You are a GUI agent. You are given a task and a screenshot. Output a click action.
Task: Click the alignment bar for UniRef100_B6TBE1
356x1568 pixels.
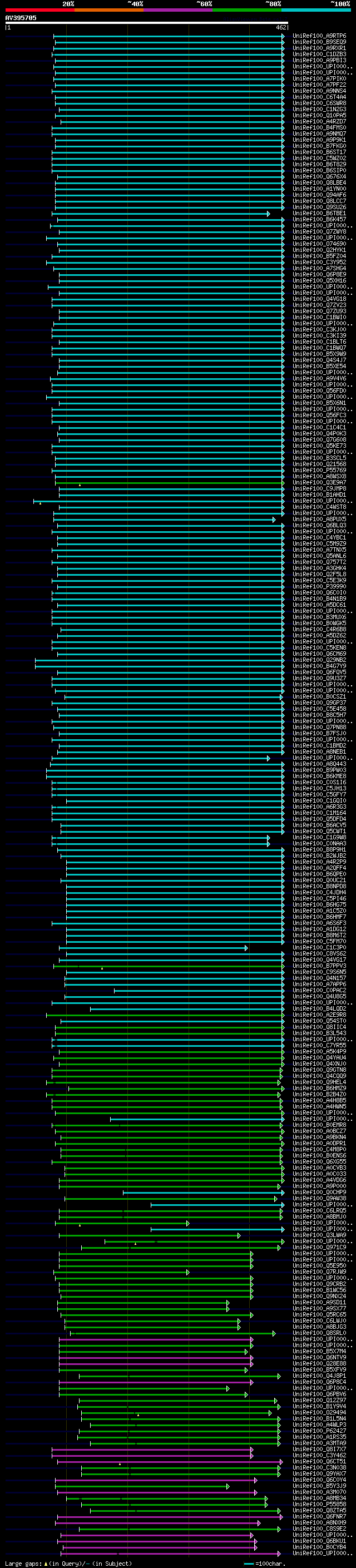161,214
